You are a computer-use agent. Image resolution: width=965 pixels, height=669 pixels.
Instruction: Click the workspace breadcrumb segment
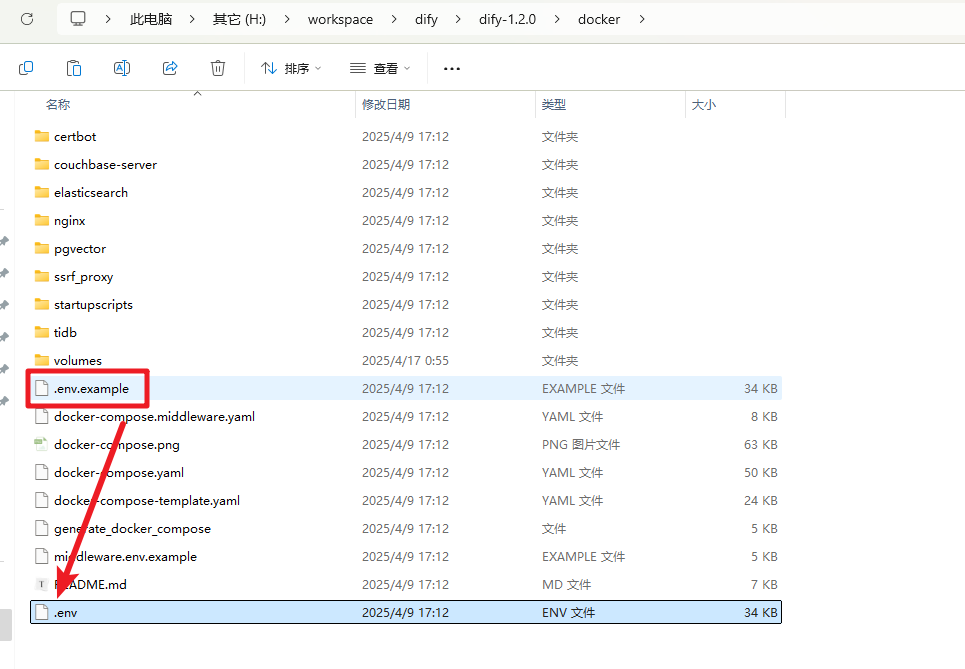tap(340, 19)
